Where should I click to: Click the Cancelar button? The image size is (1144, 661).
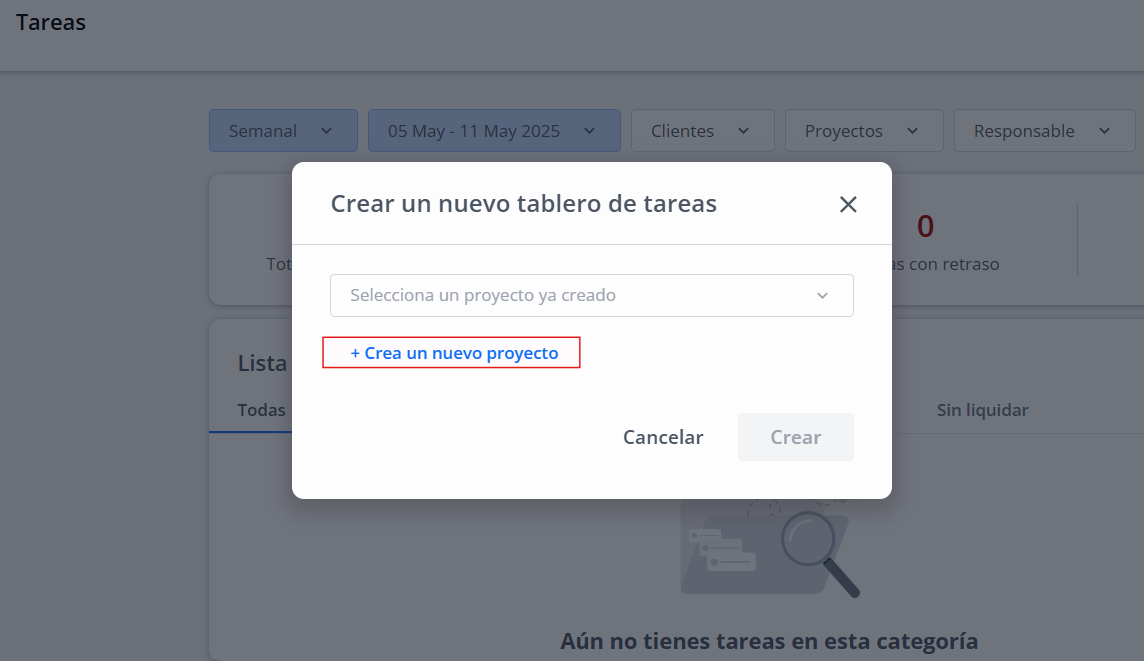coord(663,437)
